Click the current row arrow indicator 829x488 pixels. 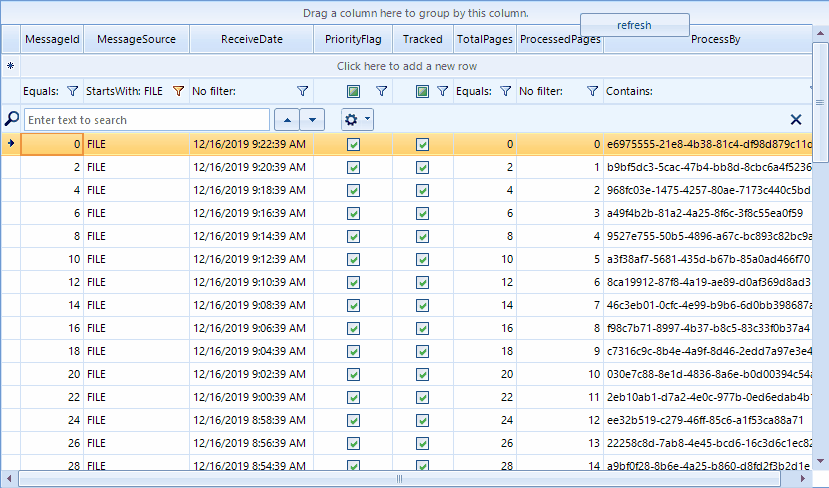click(x=11, y=143)
